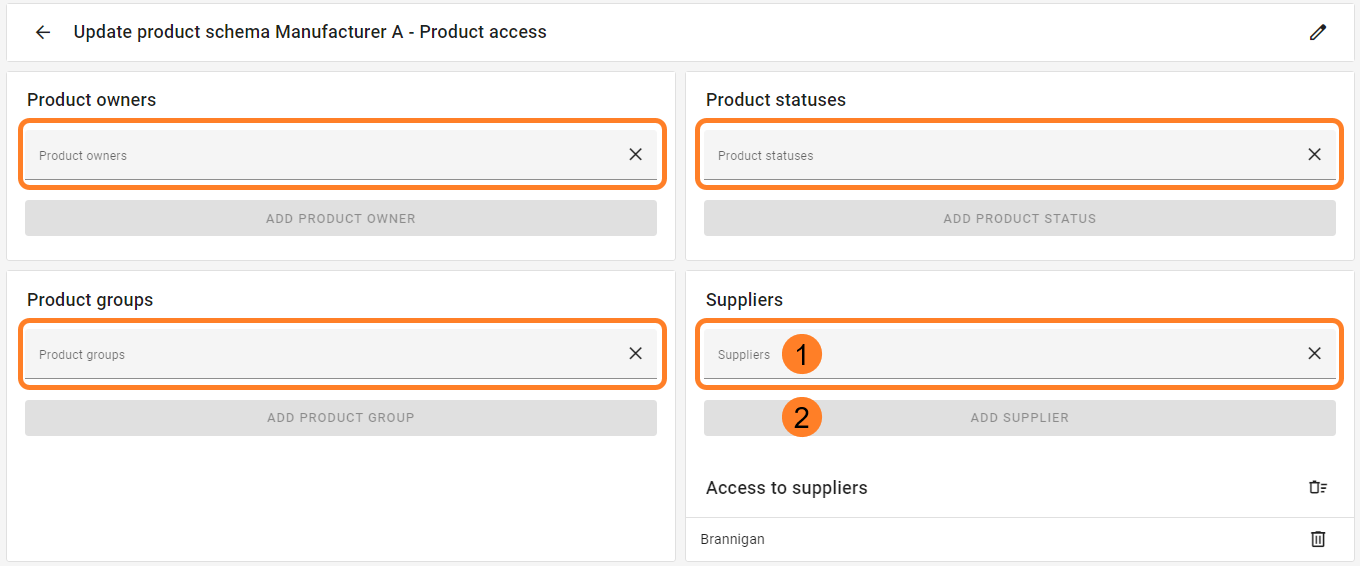The width and height of the screenshot is (1360, 566).
Task: Click the Add Product Group button
Action: pos(341,418)
